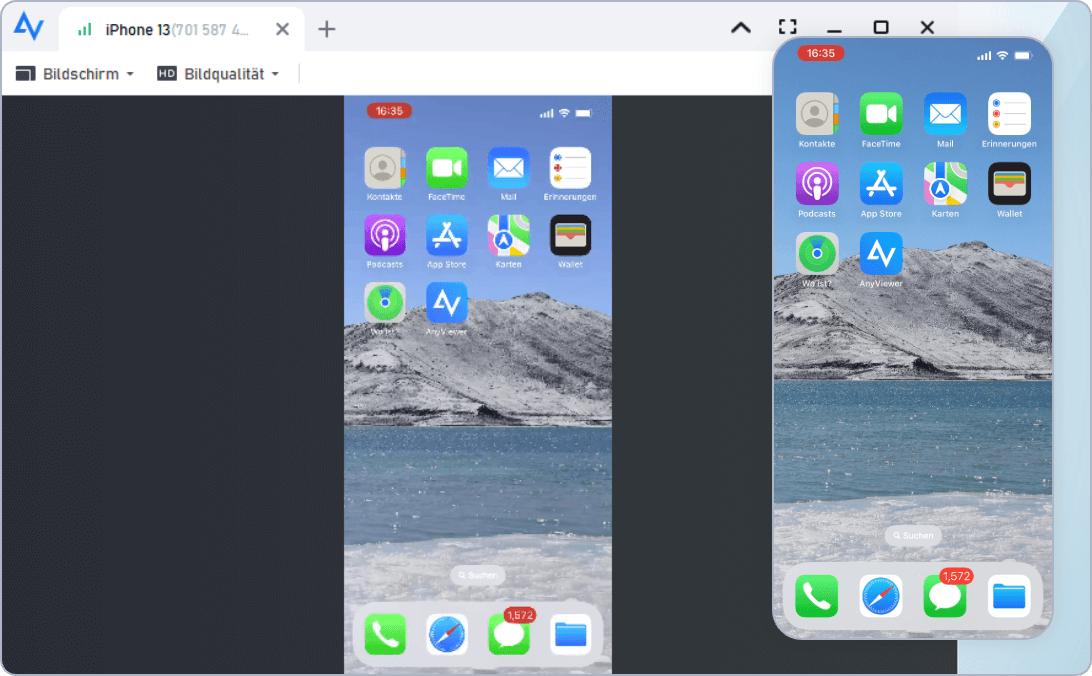Open Karten maps app in mirrored screen
The width and height of the screenshot is (1092, 676).
point(508,235)
